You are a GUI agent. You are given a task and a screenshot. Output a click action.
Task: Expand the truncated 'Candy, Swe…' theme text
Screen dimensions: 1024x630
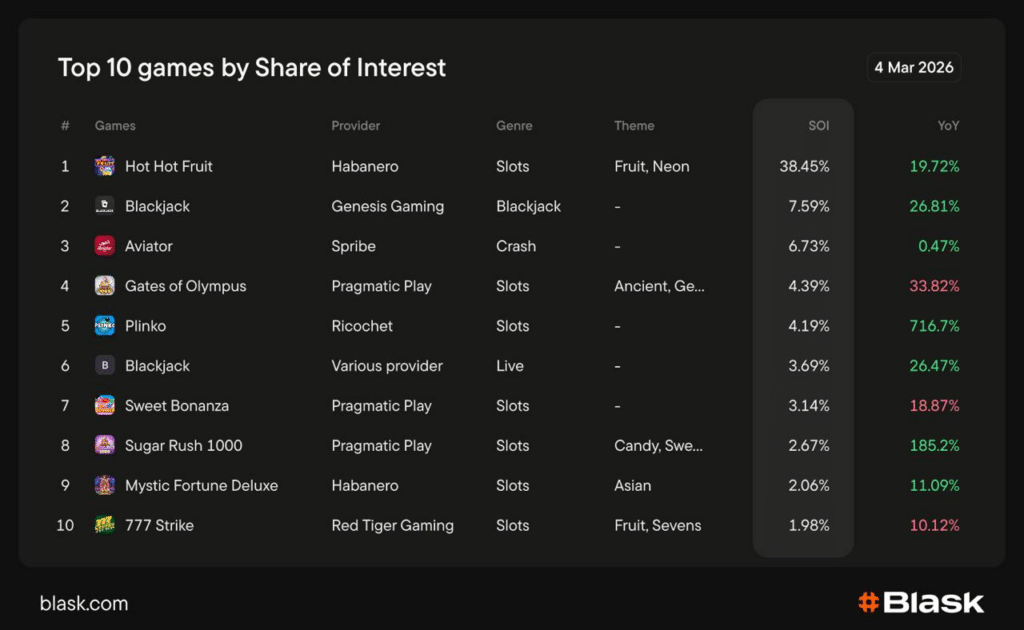coord(658,446)
